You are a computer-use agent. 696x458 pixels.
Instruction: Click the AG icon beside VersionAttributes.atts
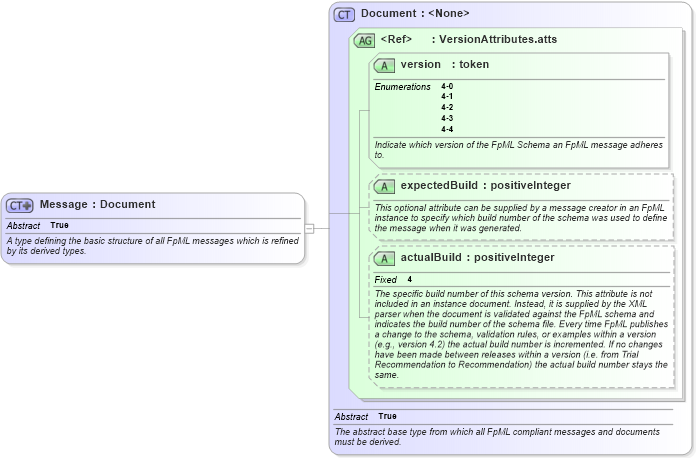point(364,40)
